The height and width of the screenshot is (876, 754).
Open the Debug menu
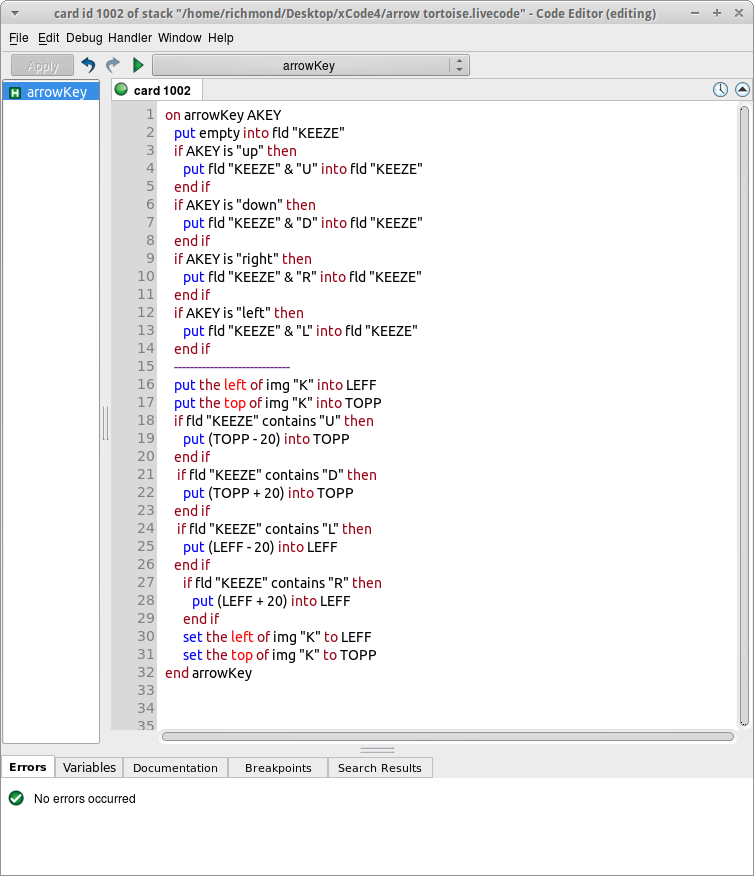pos(85,38)
